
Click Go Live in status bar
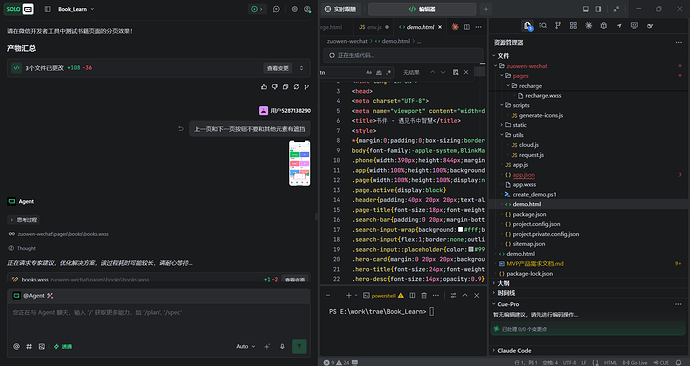pos(635,362)
